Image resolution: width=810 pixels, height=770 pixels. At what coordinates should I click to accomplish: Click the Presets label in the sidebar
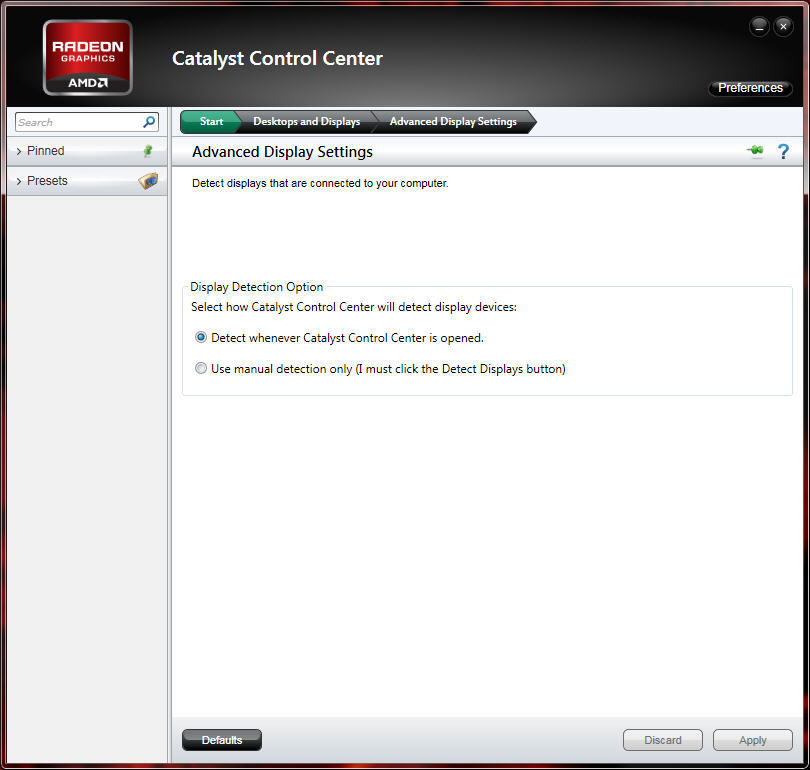[x=48, y=181]
